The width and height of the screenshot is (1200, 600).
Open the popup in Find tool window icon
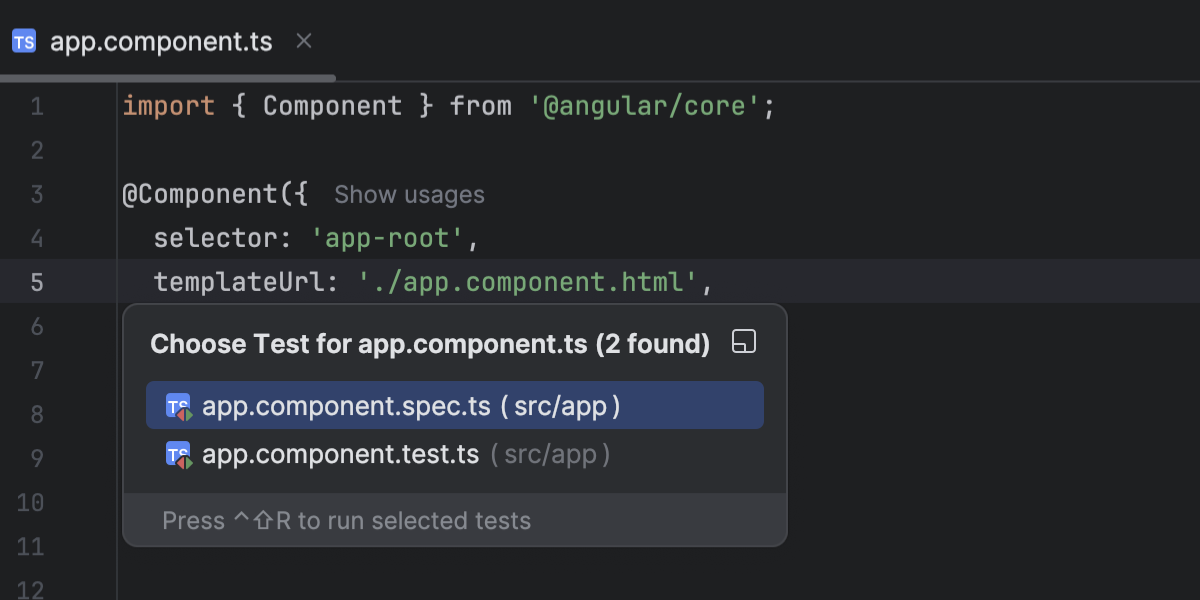[x=744, y=343]
